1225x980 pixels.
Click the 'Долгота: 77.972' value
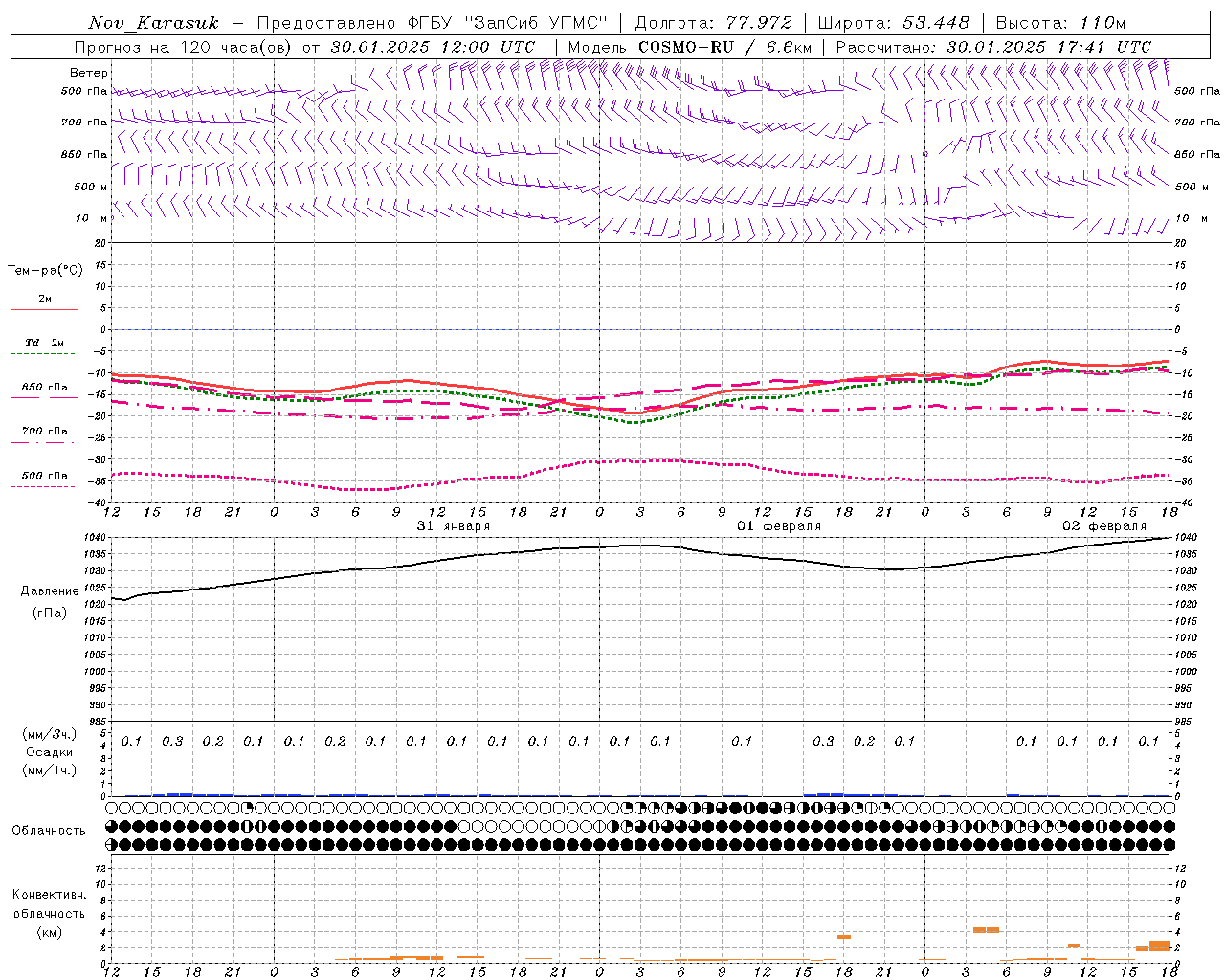(713, 23)
